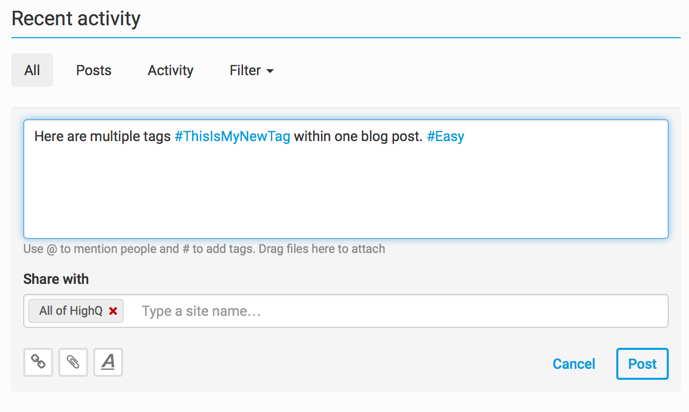This screenshot has height=412, width=689.
Task: Click the paperclip attach file icon
Action: point(73,362)
